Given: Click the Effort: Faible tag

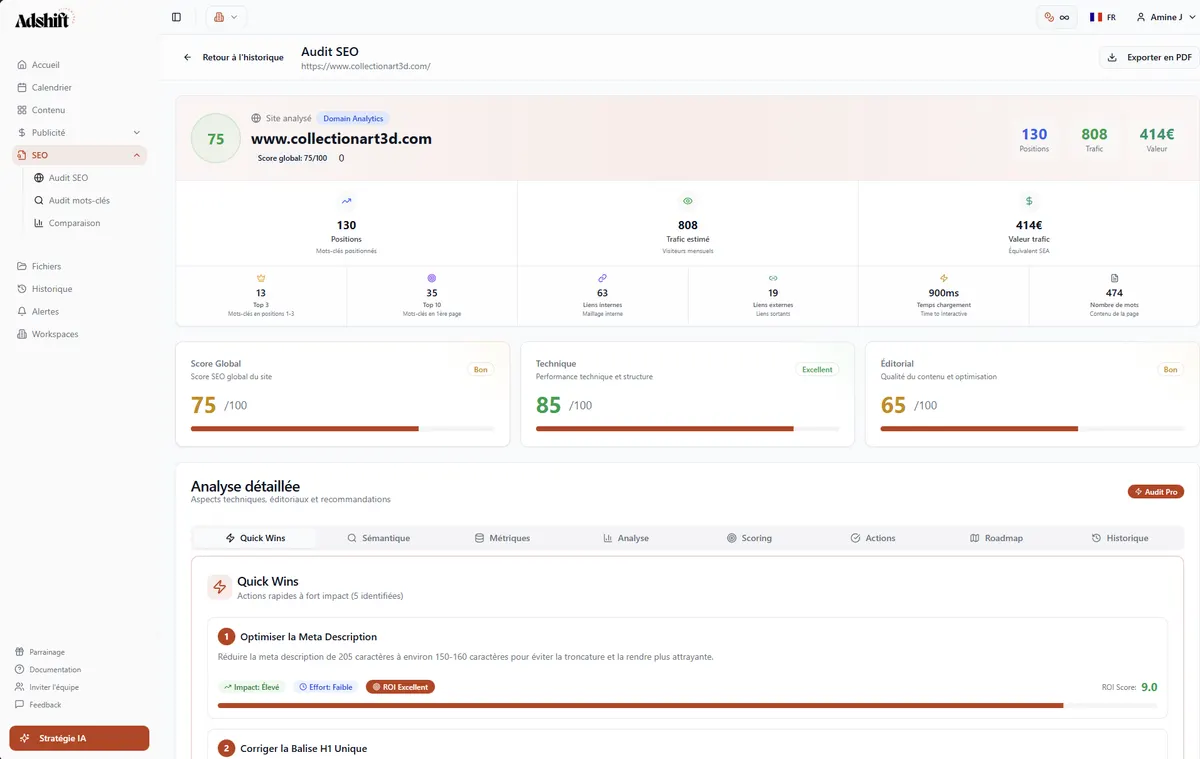Looking at the screenshot, I should [x=326, y=687].
